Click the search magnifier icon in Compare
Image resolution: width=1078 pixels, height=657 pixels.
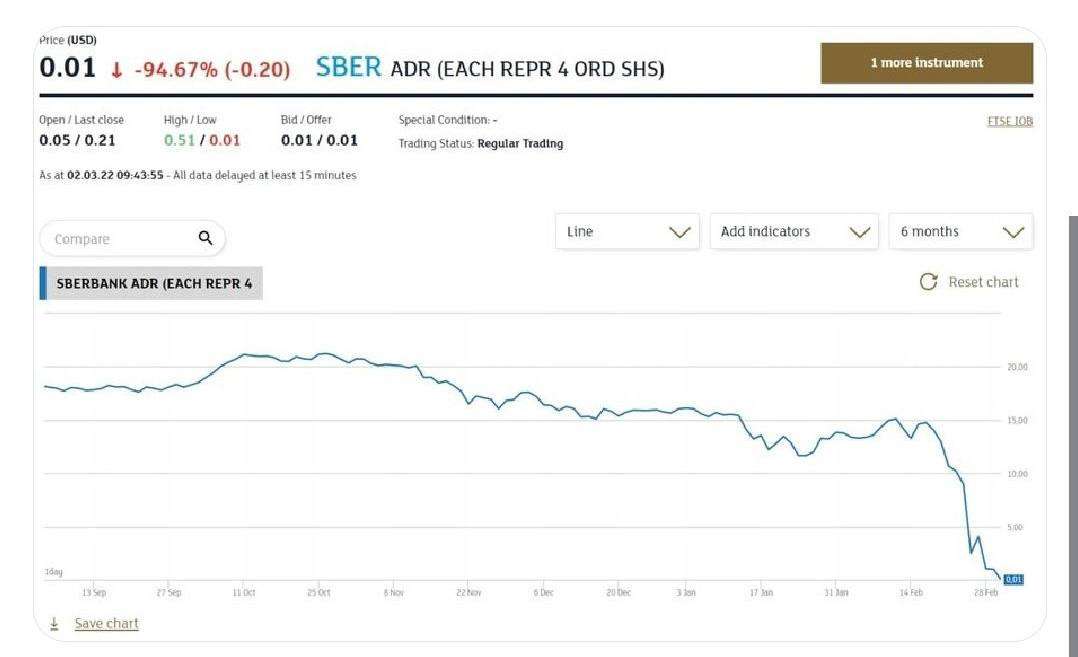(x=205, y=238)
